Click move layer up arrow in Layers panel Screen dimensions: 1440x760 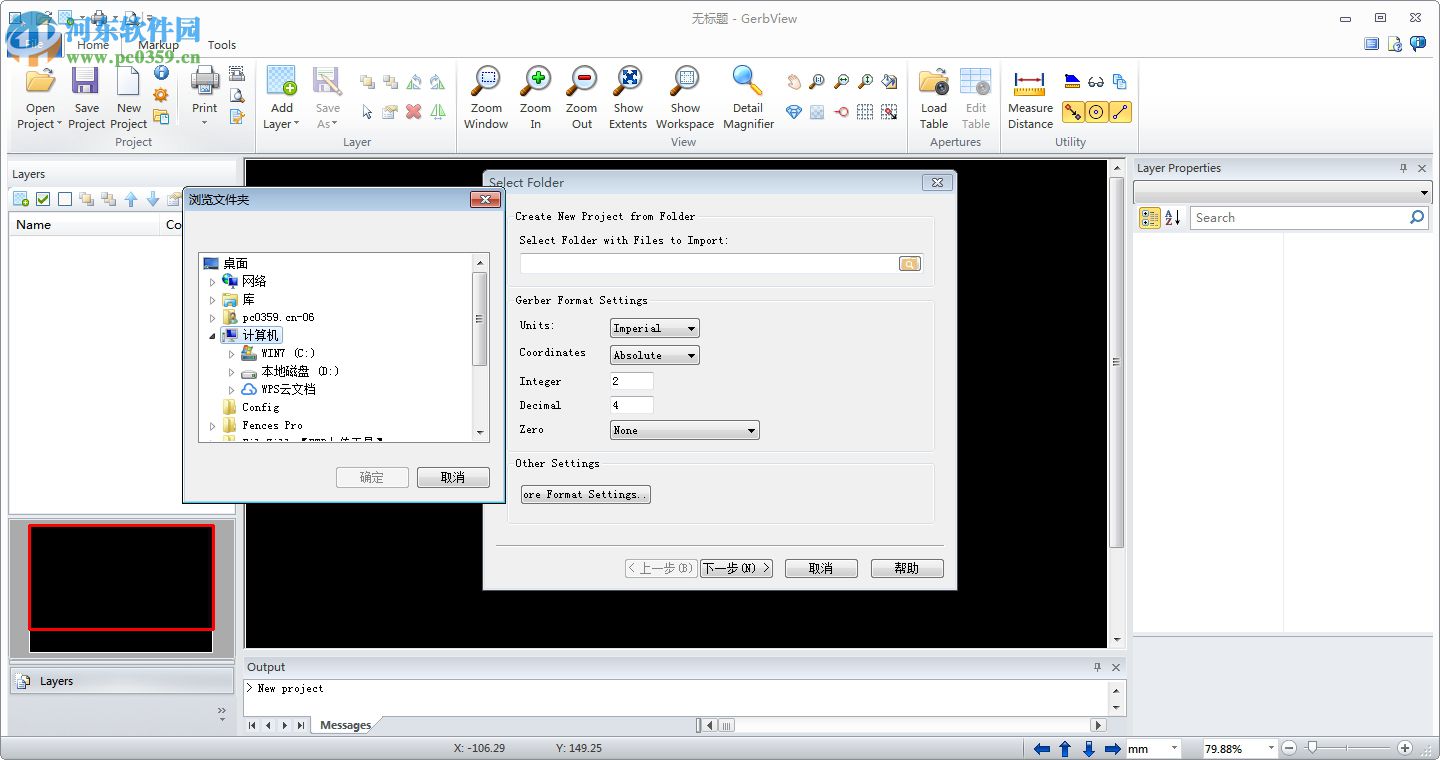131,199
